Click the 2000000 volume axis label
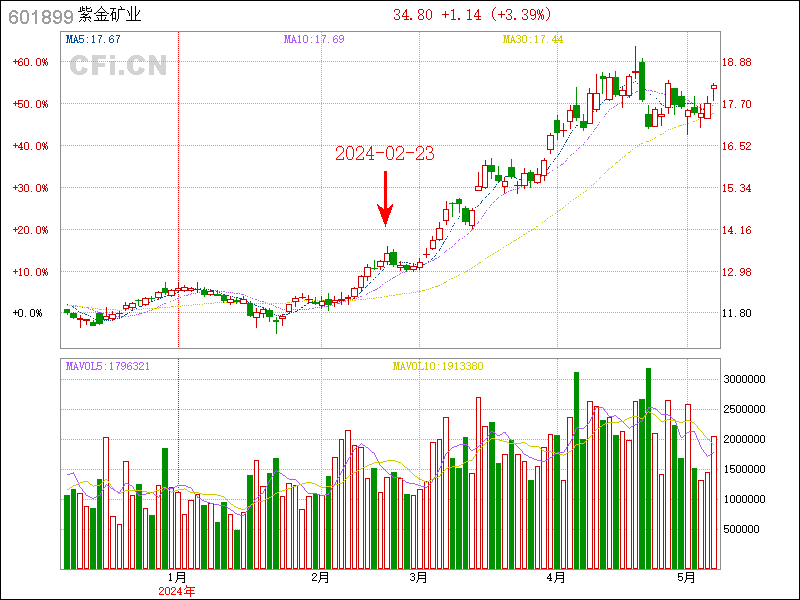800x600 pixels. click(744, 439)
